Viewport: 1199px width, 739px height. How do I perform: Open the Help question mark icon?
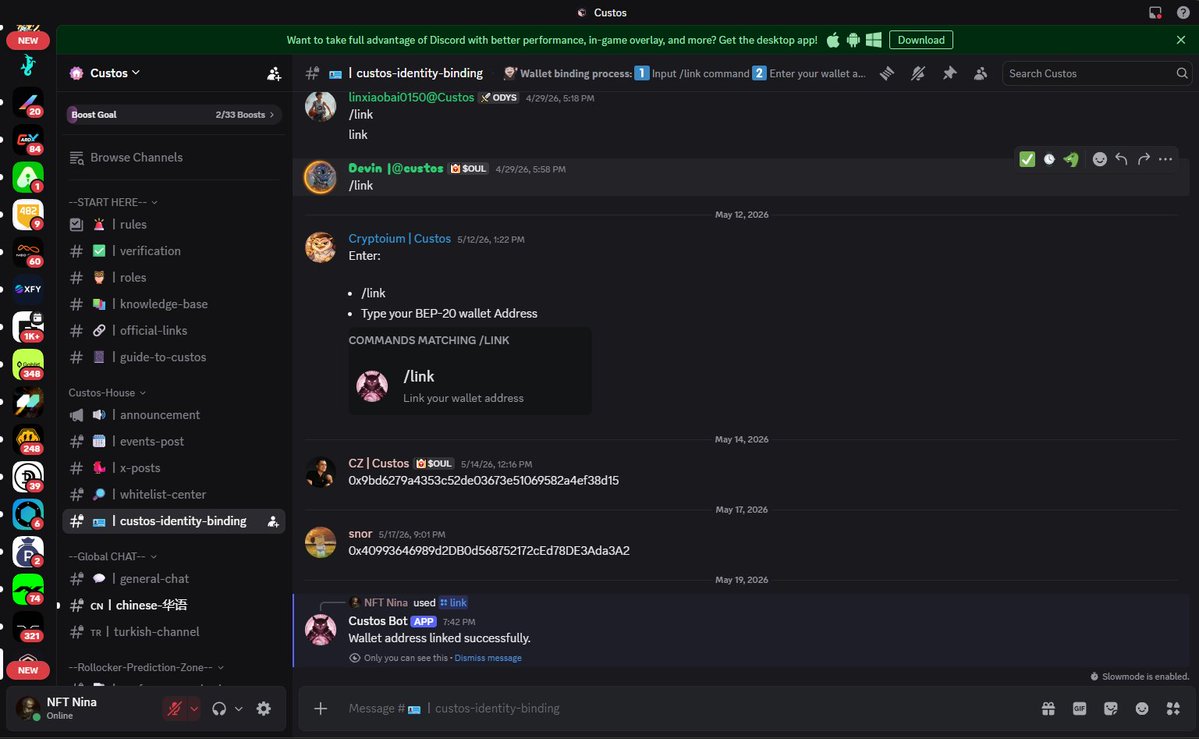pos(1183,12)
